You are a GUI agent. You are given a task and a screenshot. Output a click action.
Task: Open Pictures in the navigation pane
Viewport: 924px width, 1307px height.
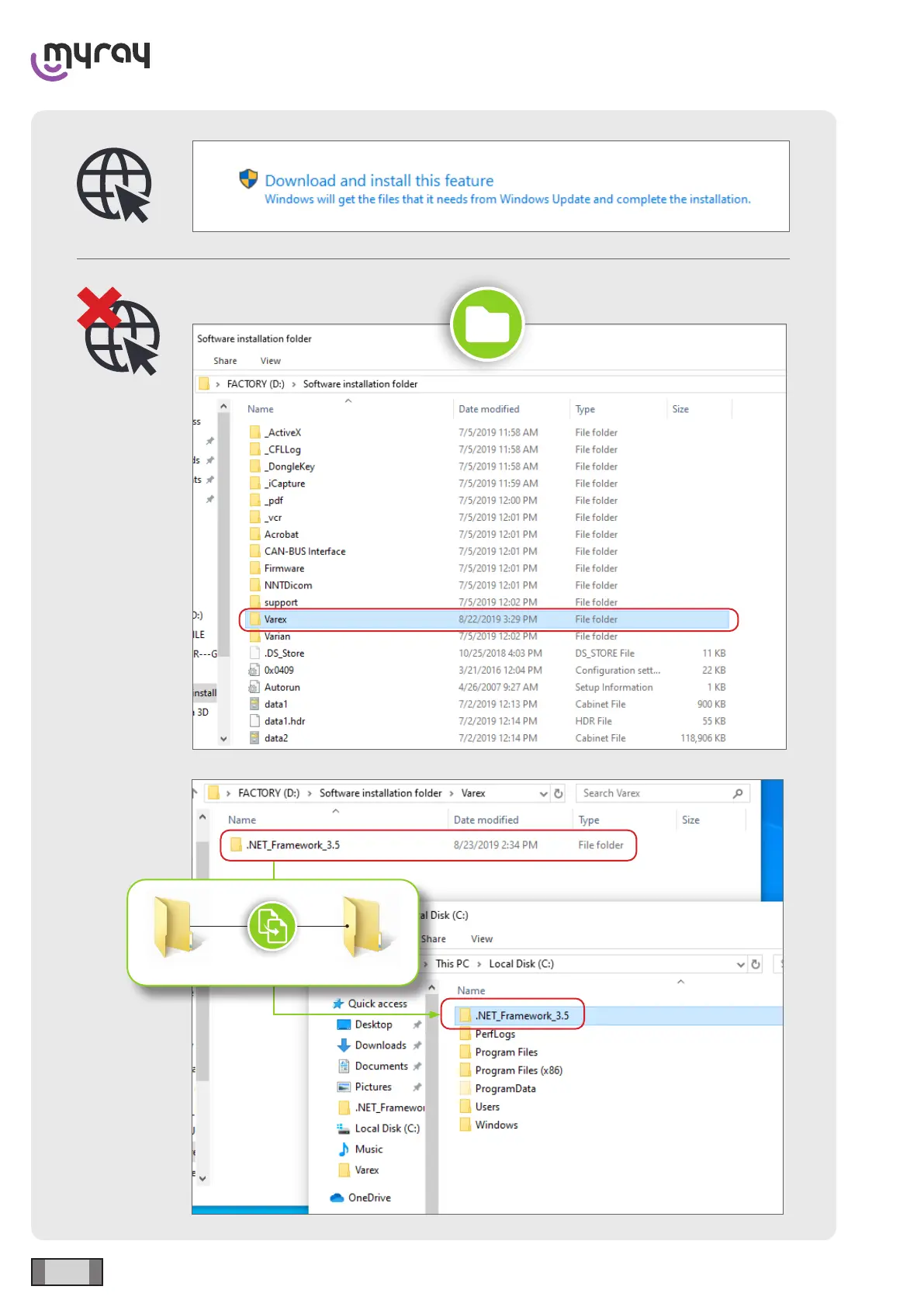click(x=365, y=1087)
